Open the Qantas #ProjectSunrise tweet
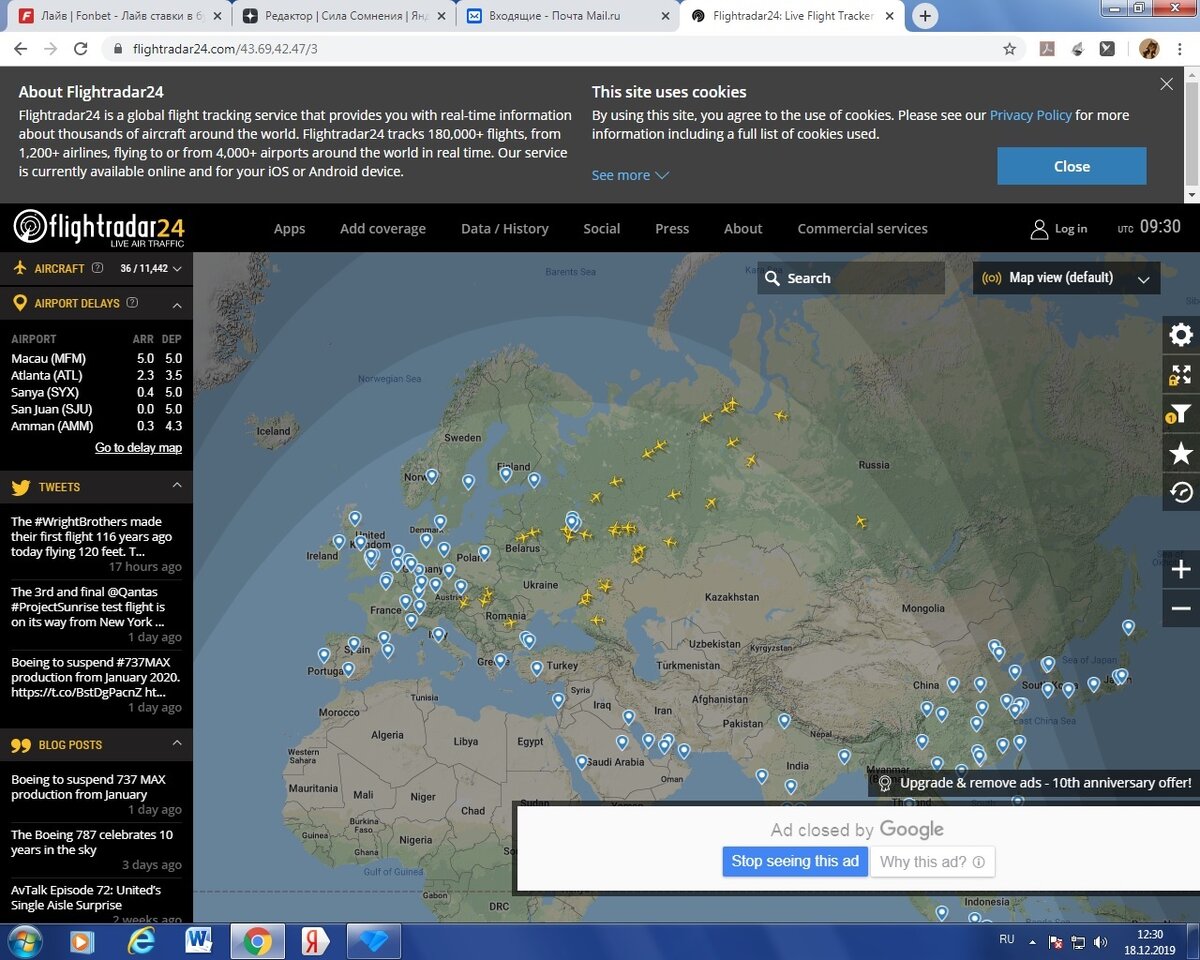Image resolution: width=1200 pixels, height=960 pixels. pos(88,607)
